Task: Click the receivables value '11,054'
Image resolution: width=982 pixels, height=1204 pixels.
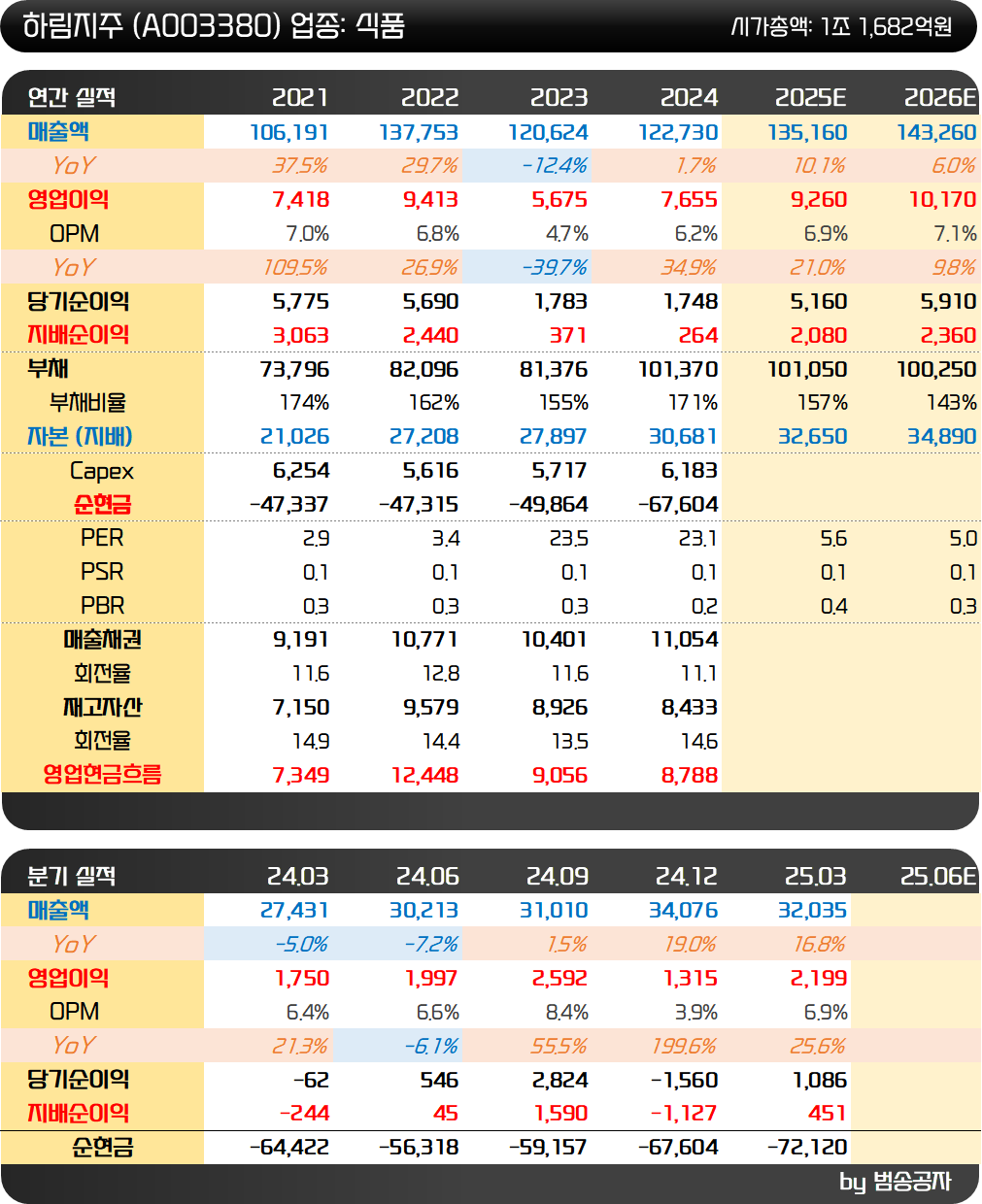Action: click(x=685, y=640)
